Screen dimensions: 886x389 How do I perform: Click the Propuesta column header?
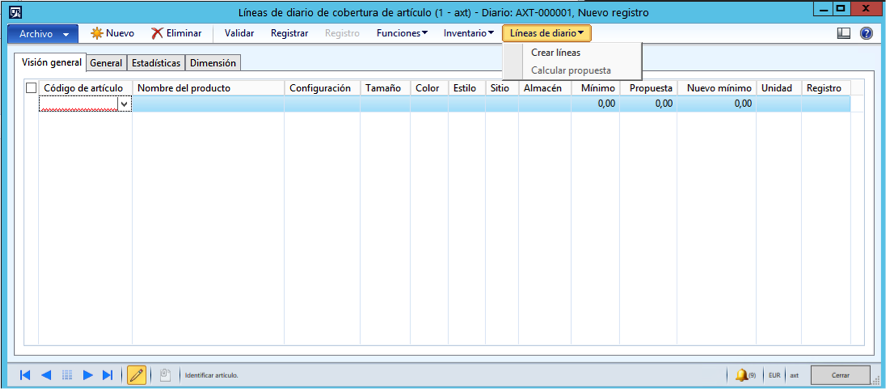[x=648, y=88]
